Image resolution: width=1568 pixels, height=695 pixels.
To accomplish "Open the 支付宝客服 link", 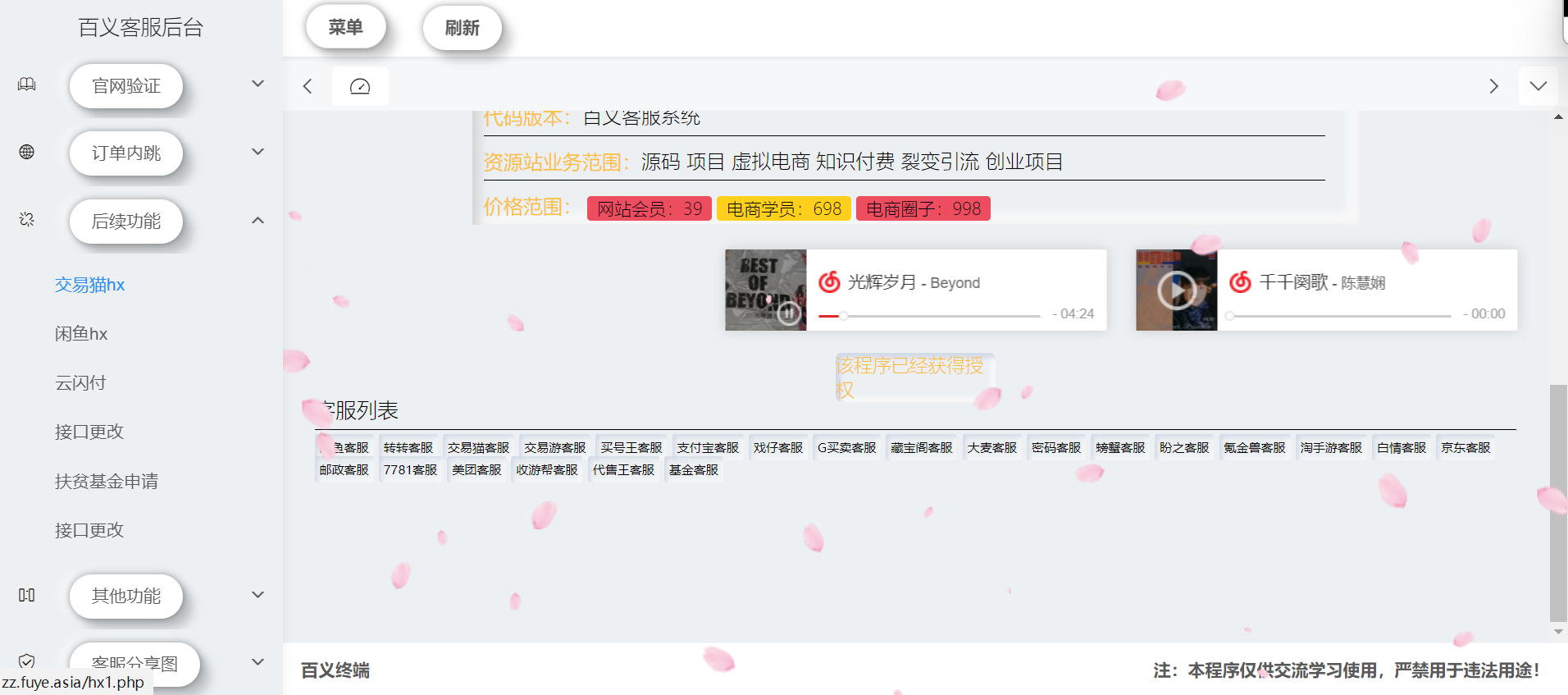I will point(707,448).
